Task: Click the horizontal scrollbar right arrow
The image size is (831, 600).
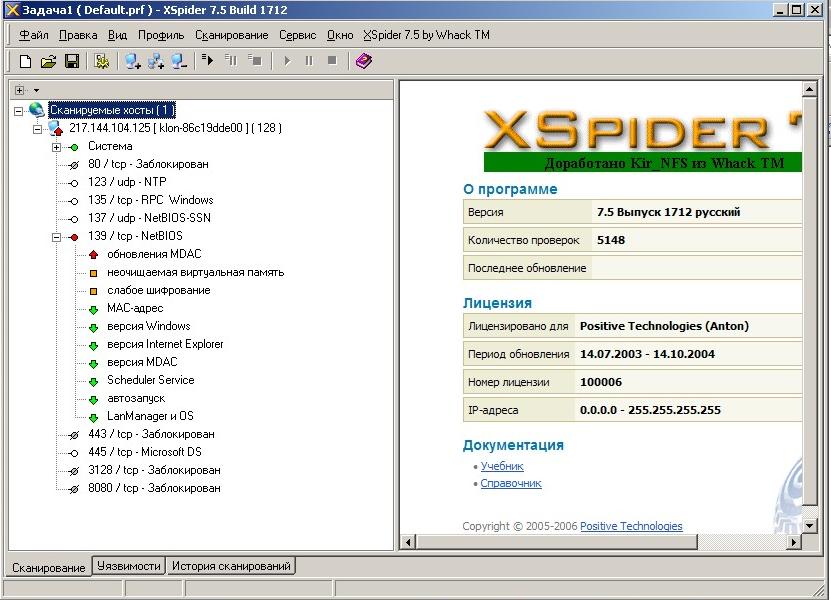Action: click(793, 542)
